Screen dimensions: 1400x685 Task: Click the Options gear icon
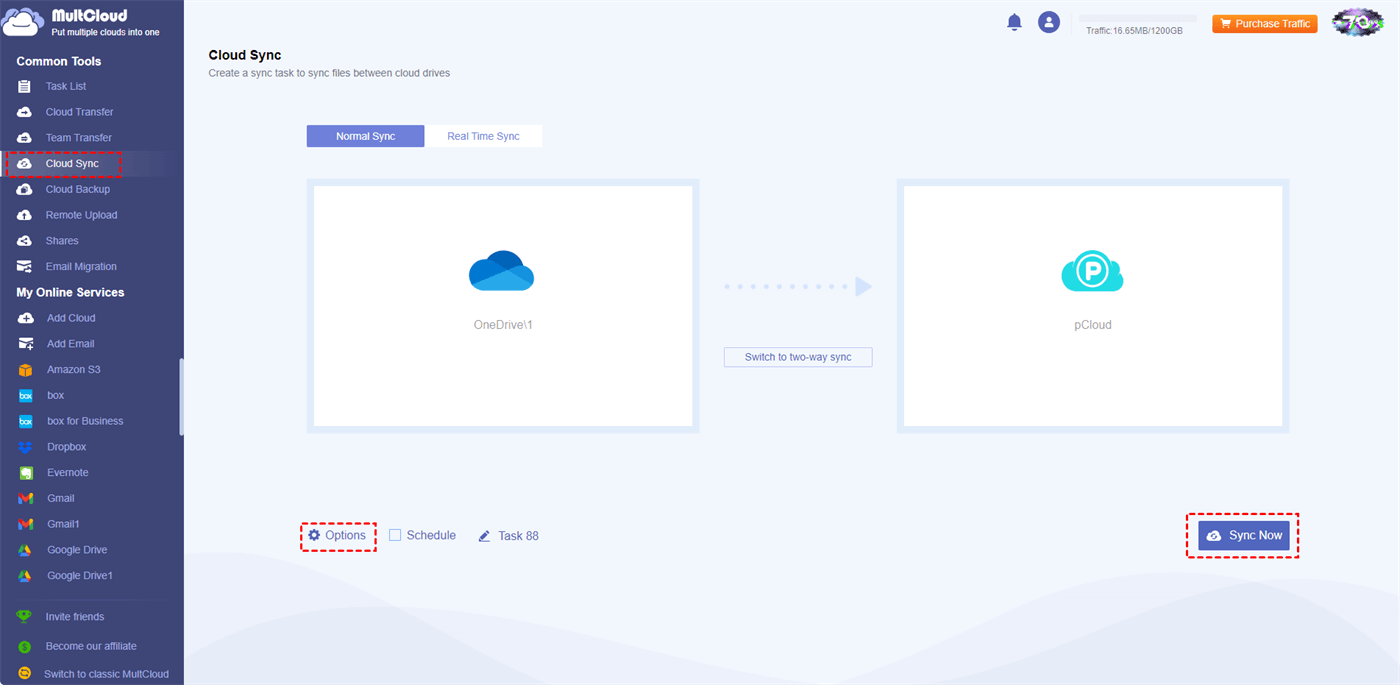(x=314, y=536)
